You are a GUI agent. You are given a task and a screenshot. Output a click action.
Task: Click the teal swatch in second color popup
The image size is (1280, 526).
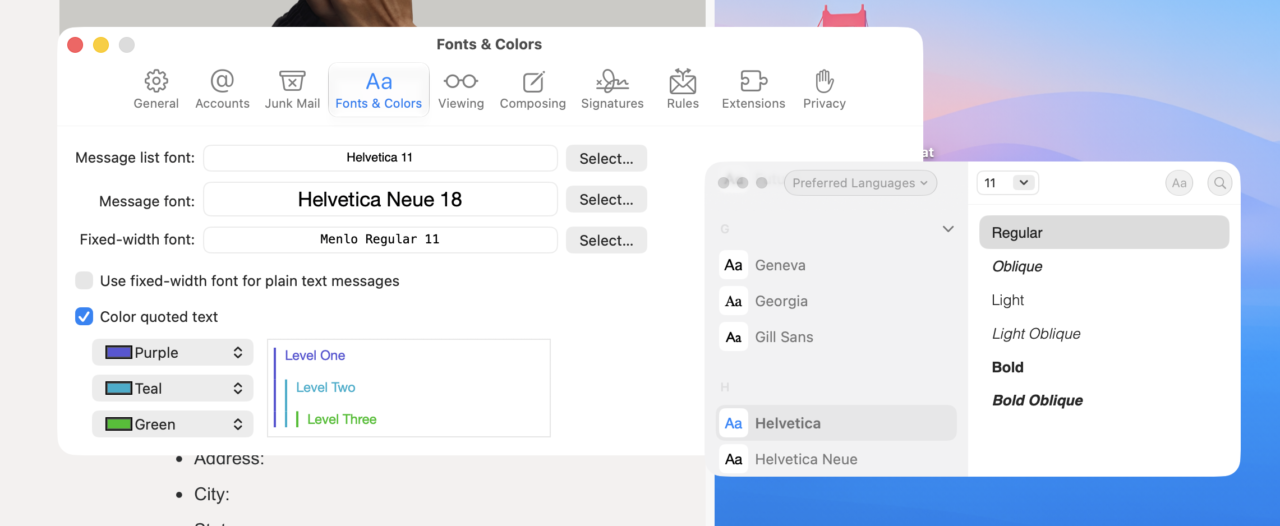119,388
